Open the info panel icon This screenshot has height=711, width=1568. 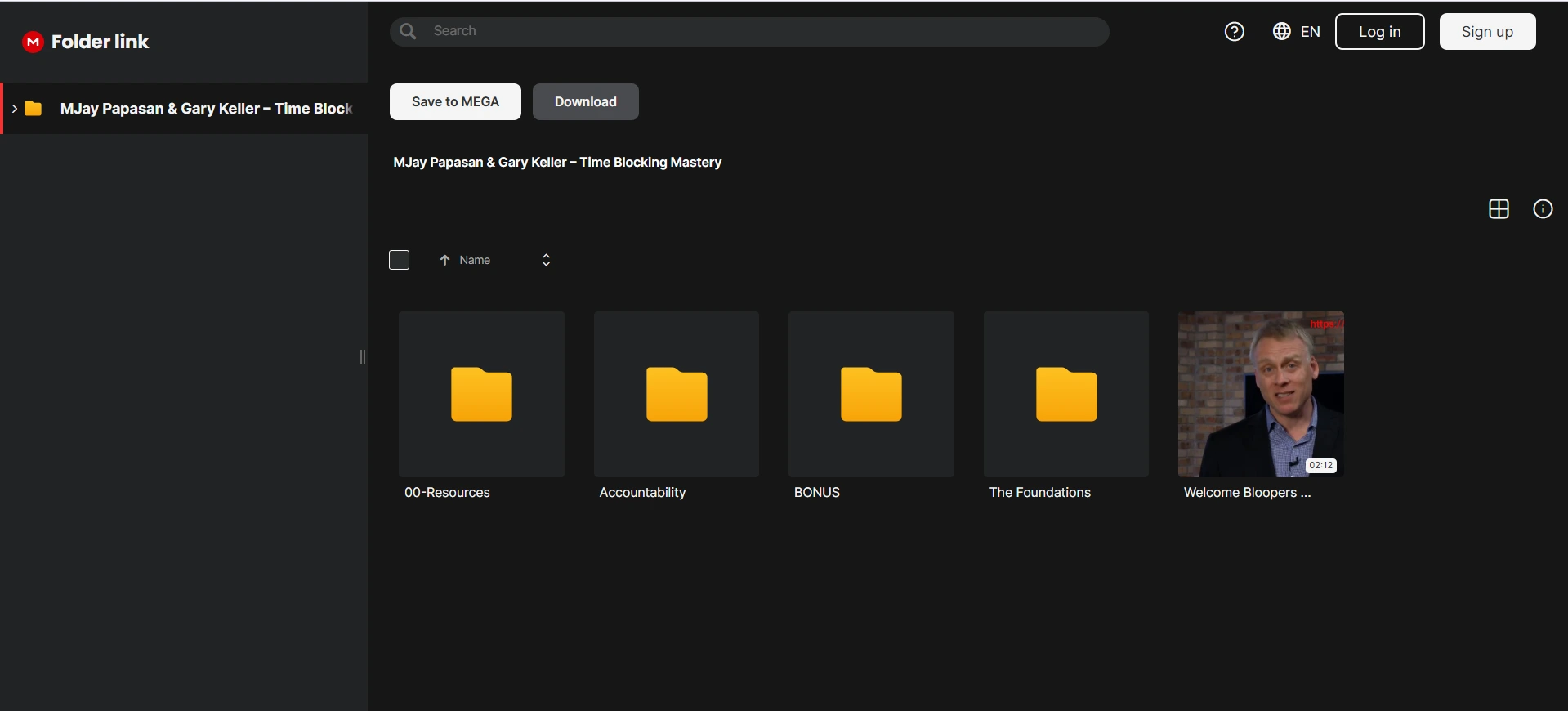(1543, 209)
